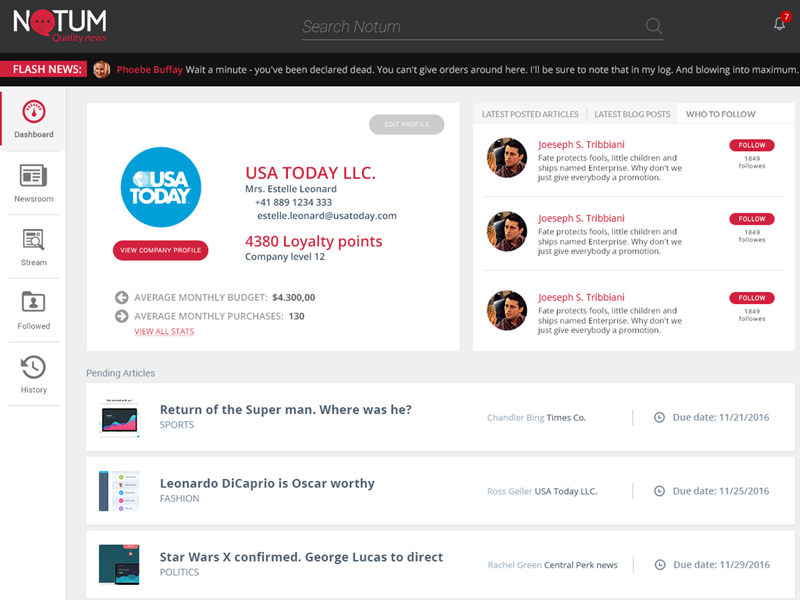This screenshot has width=800, height=600.
Task: Switch to the Latest Blog Posts tab
Action: pos(631,113)
